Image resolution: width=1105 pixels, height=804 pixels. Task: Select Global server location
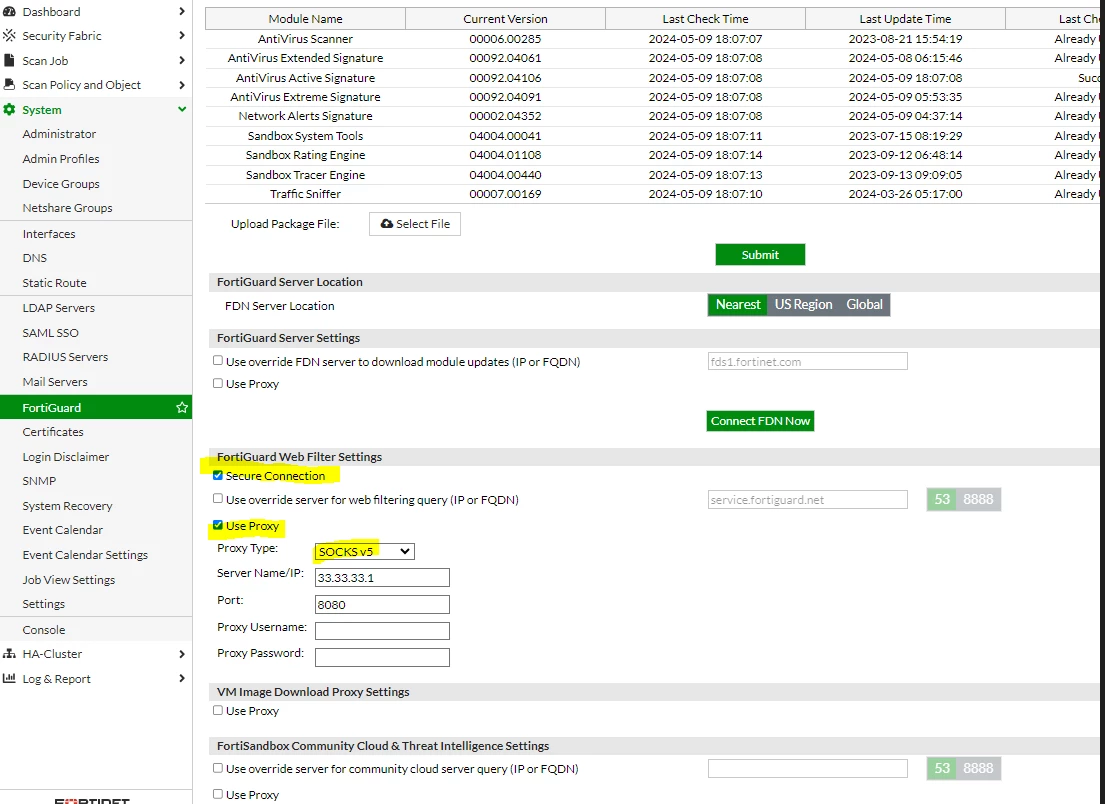coord(864,304)
